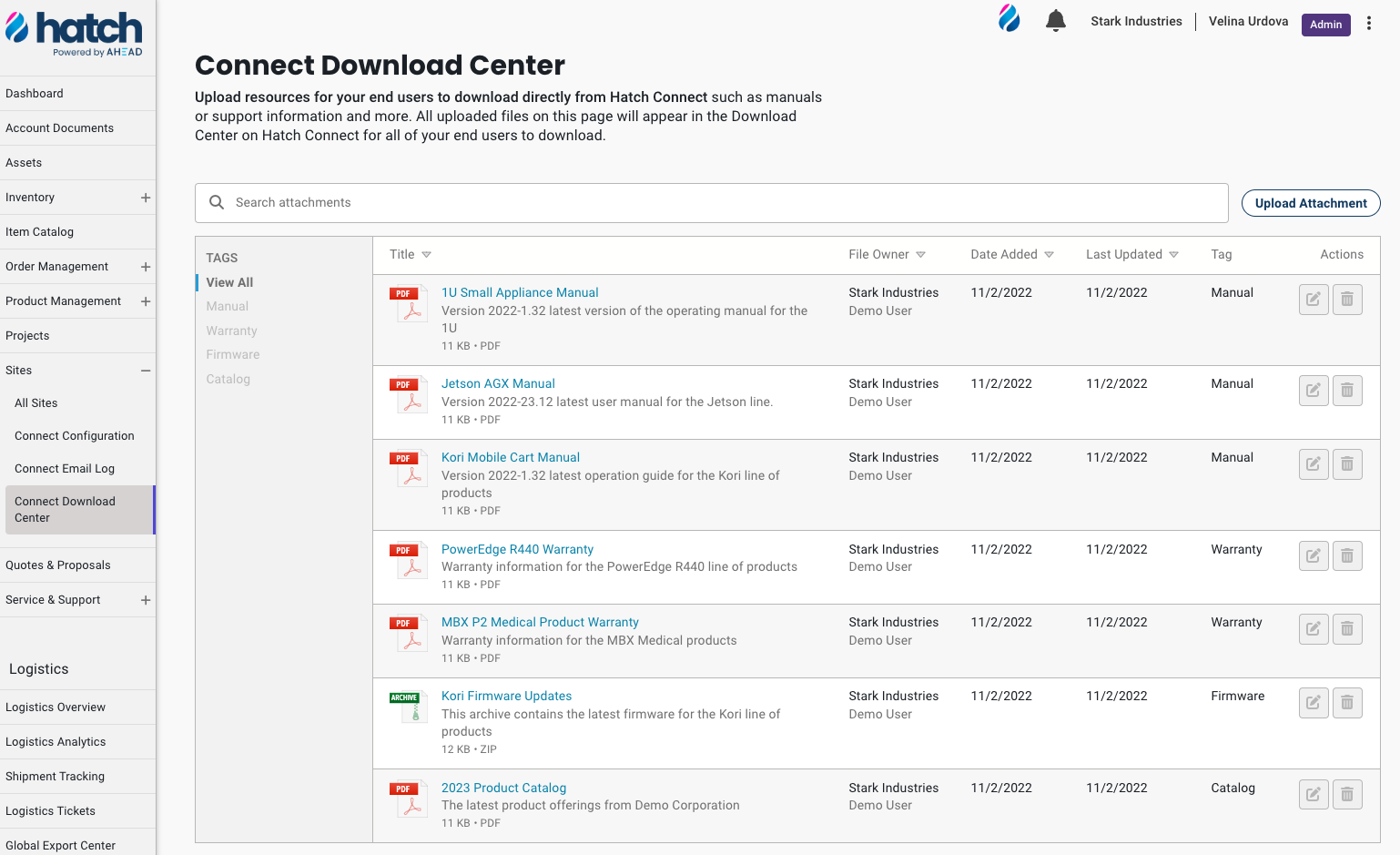Click PDF icon for PowerEdge R440 Warranty
1400x855 pixels.
(408, 560)
